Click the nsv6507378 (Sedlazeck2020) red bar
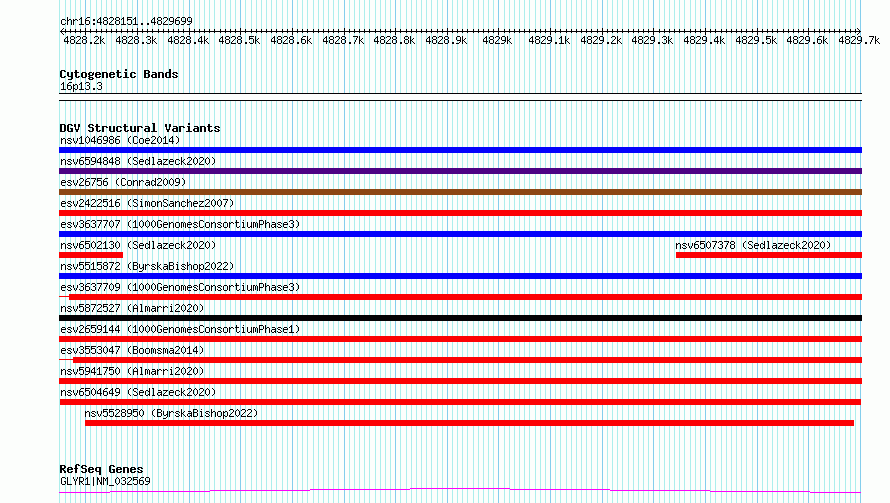 tap(769, 255)
